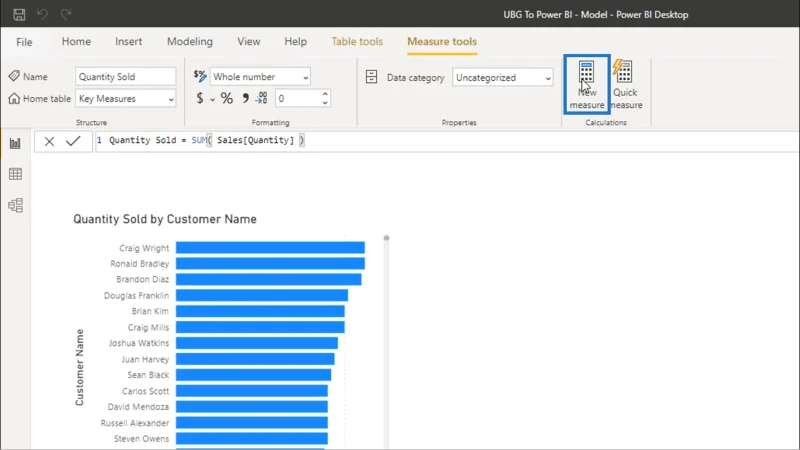
Task: Commit formula with the checkmark icon
Action: click(x=73, y=141)
